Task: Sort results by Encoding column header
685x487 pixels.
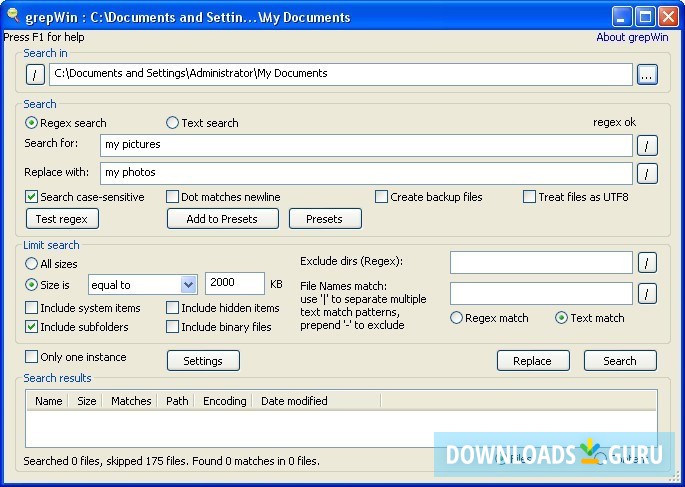Action: tap(225, 401)
